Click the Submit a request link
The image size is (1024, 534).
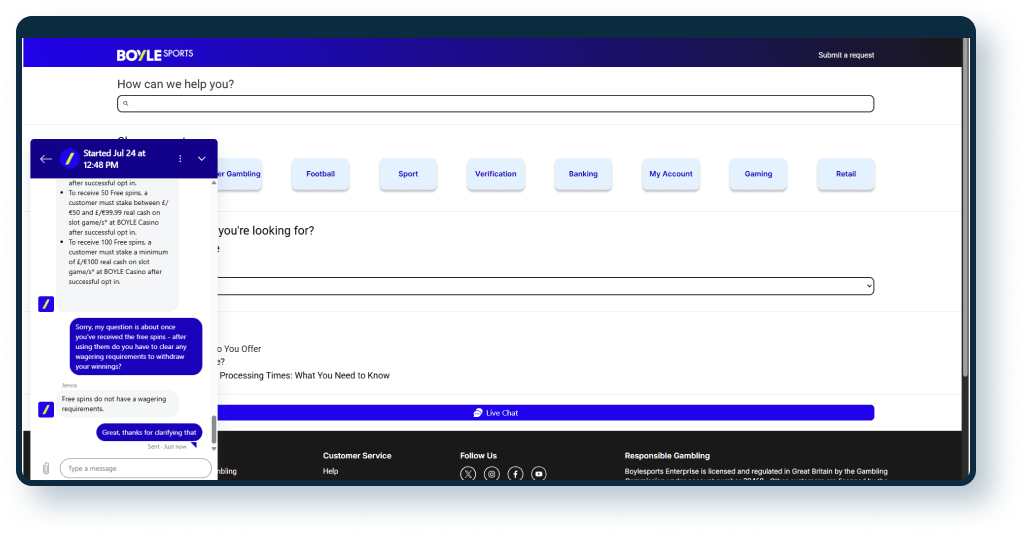(x=846, y=55)
